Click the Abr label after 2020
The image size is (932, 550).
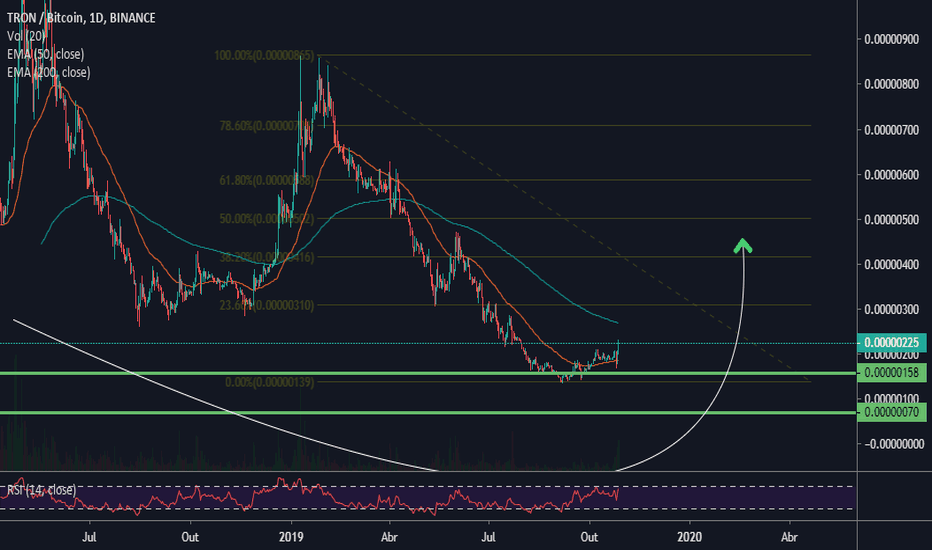789,538
